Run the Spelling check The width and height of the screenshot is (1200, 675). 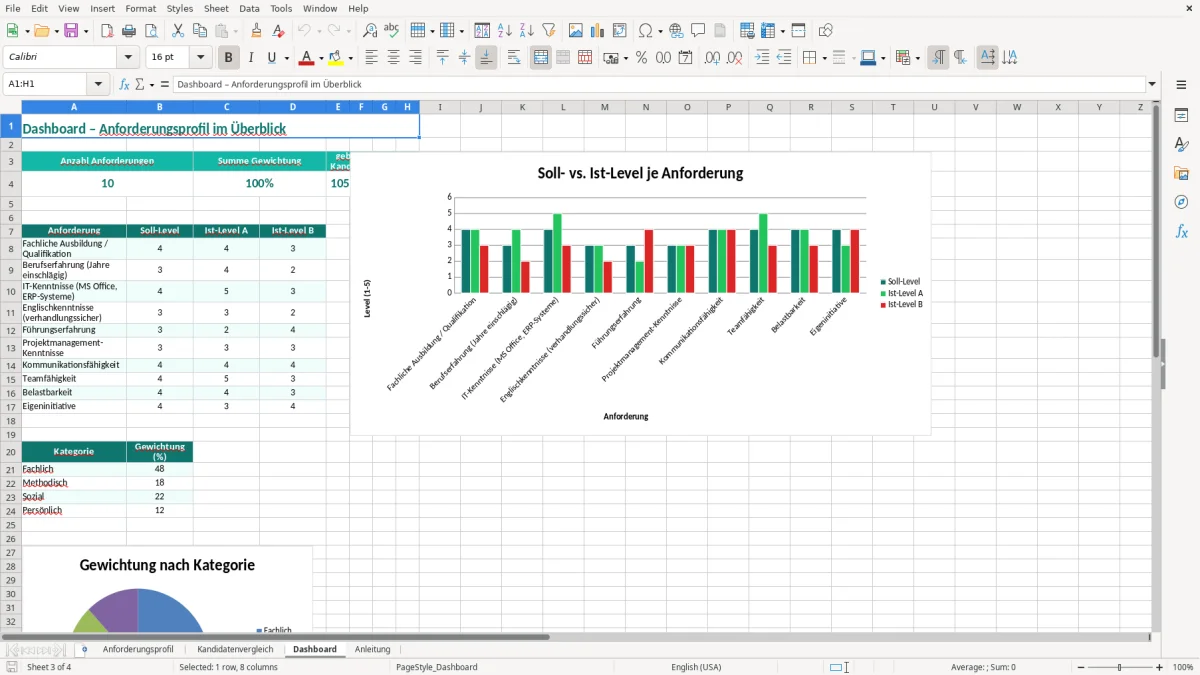[392, 31]
